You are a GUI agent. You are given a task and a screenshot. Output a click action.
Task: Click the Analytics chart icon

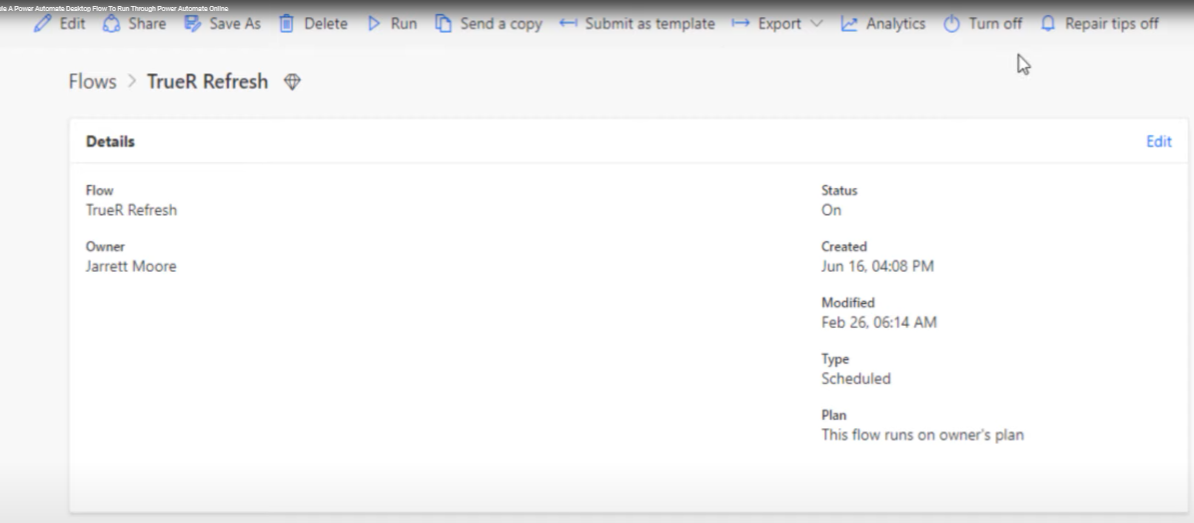point(849,24)
